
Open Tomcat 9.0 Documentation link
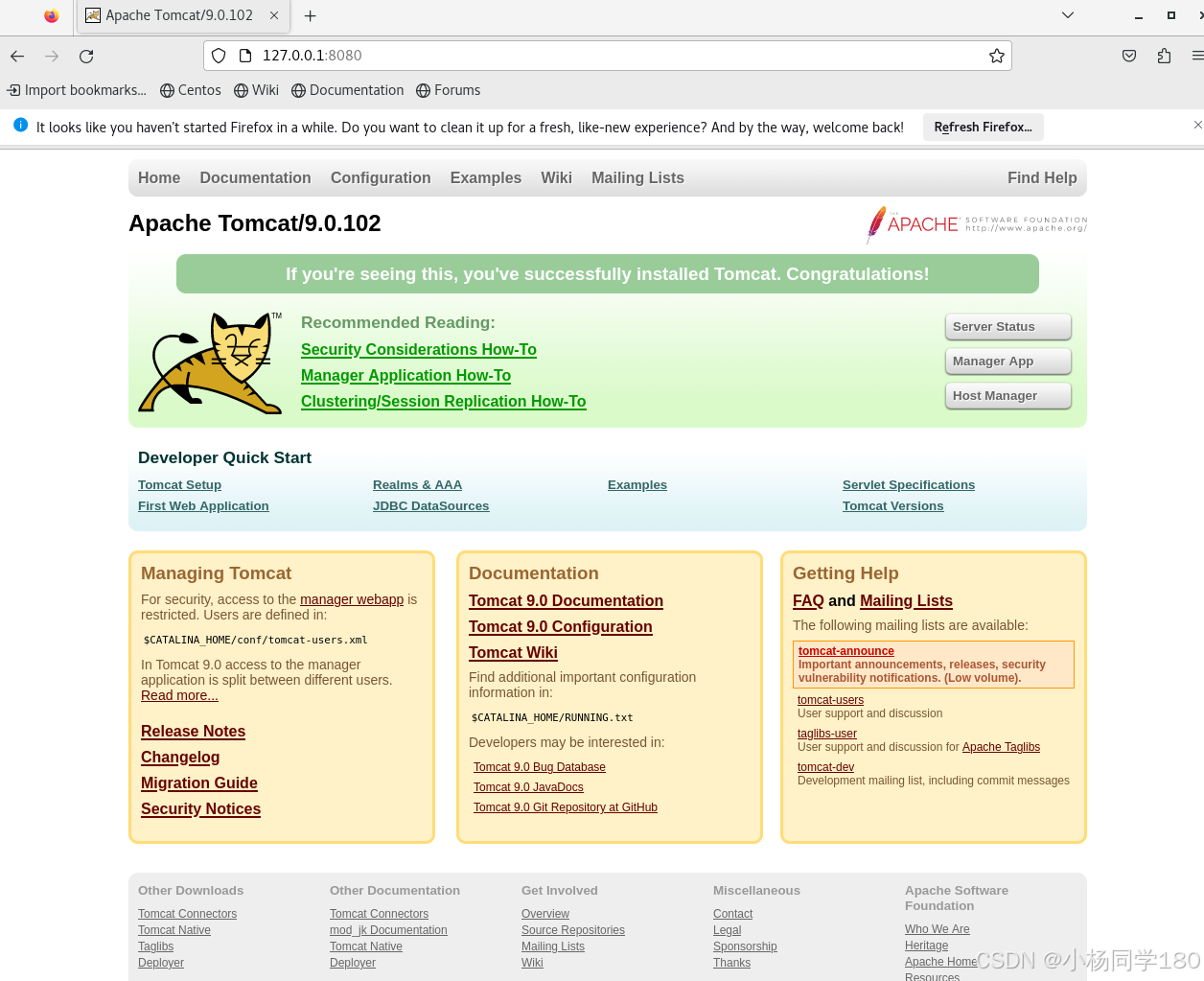(x=566, y=601)
